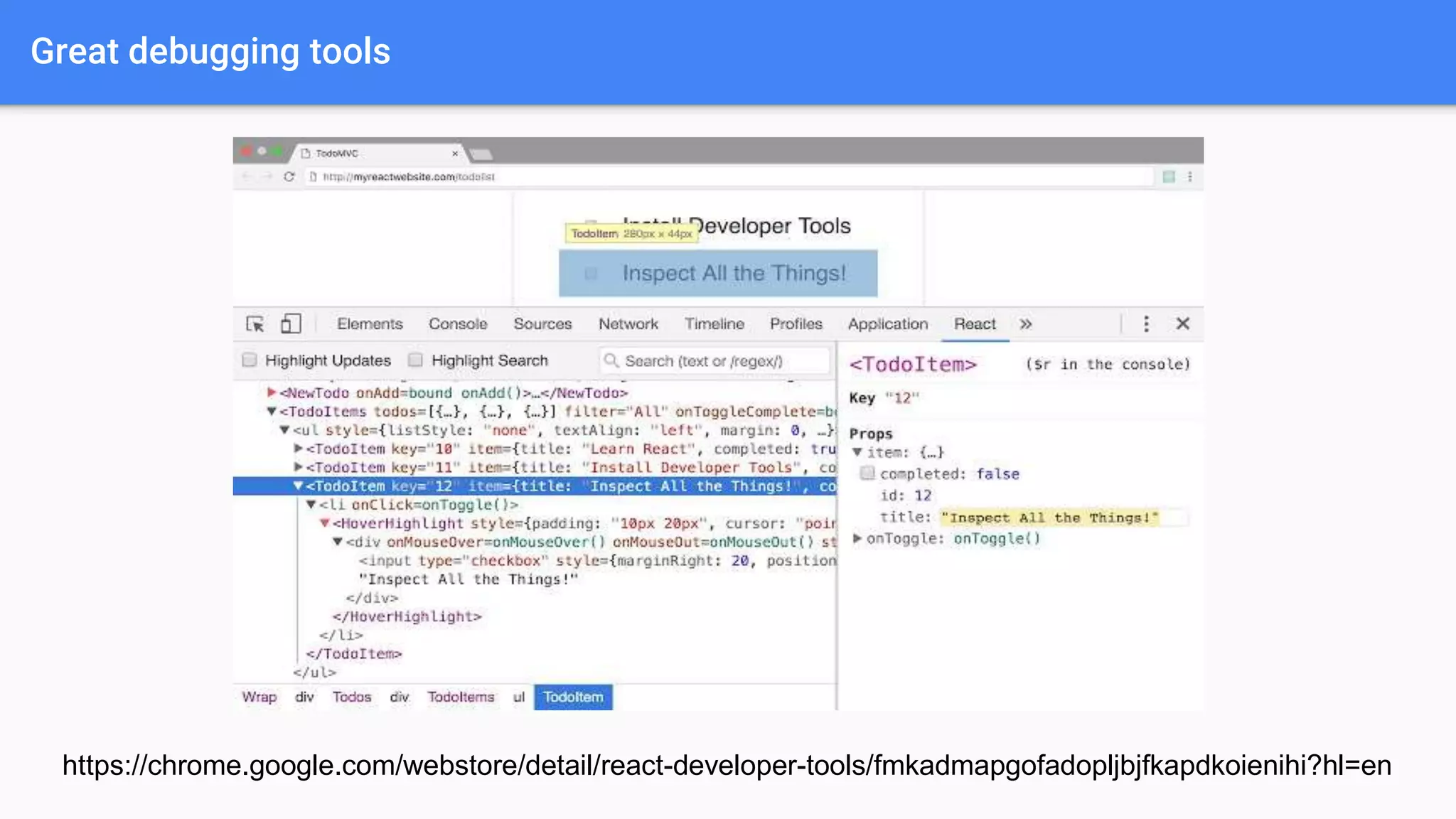Expand TodoItem key 11 node

pyautogui.click(x=299, y=466)
